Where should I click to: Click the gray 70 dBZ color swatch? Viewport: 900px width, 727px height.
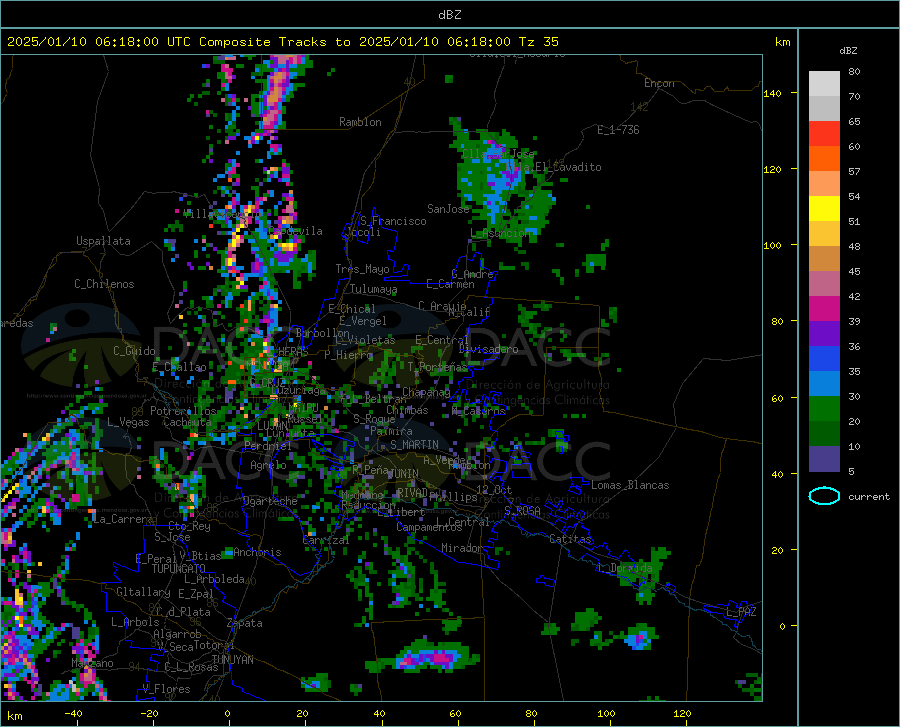click(x=824, y=108)
